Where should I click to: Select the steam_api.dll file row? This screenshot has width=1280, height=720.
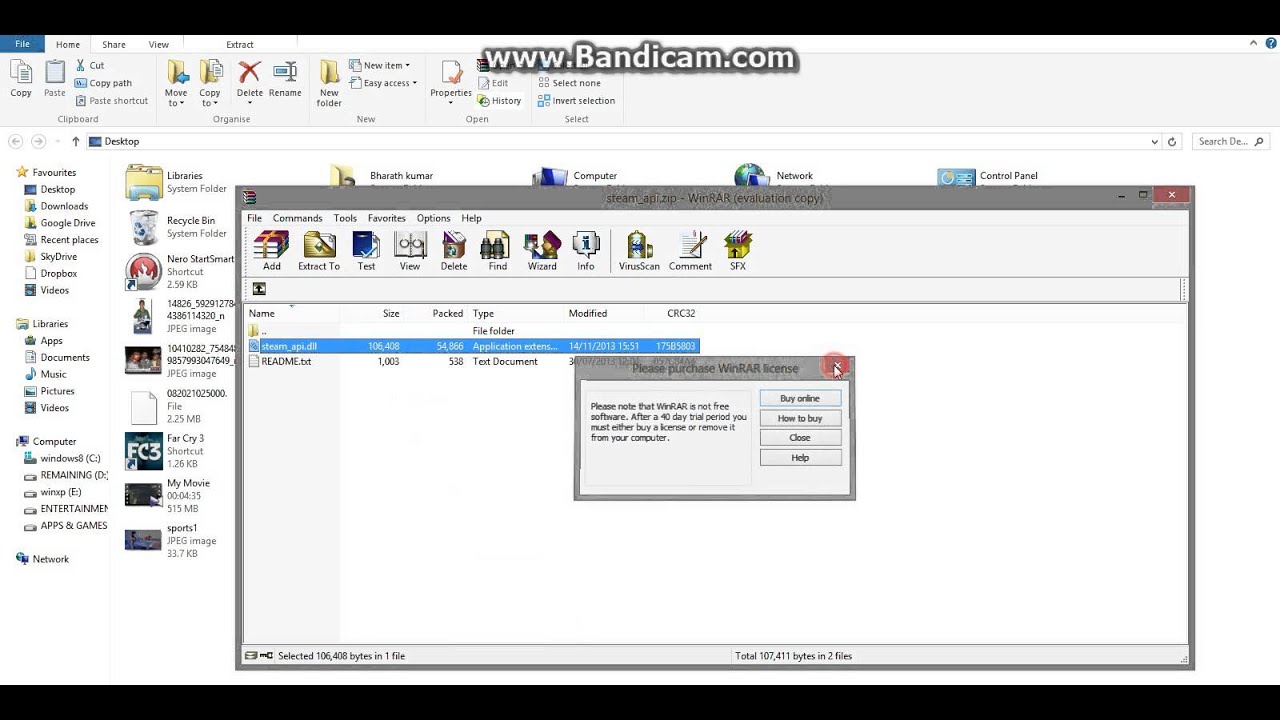(x=473, y=346)
